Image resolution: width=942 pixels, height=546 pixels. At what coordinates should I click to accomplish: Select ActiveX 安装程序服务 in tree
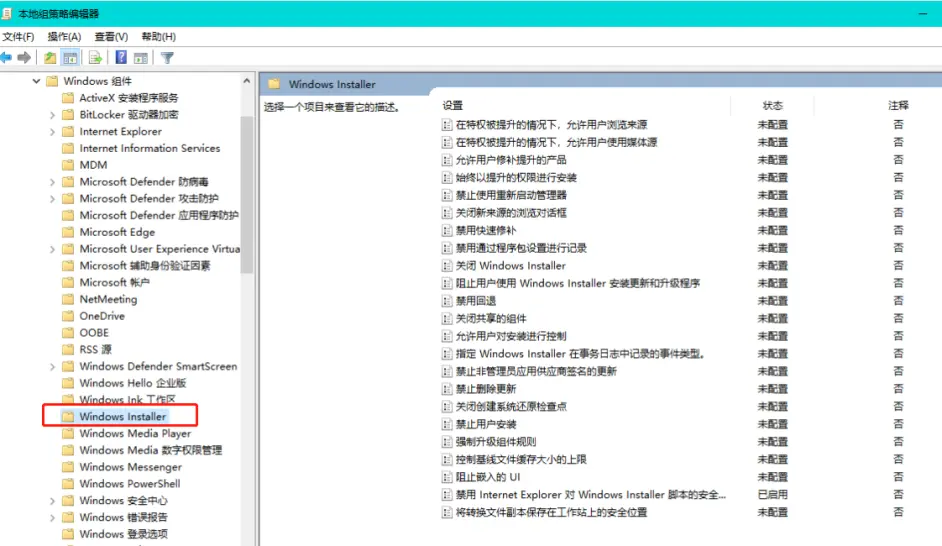click(x=129, y=97)
